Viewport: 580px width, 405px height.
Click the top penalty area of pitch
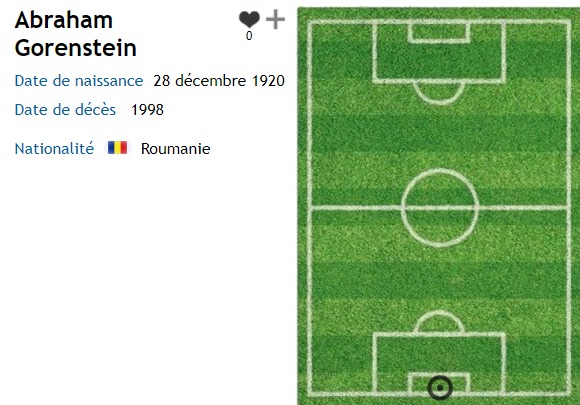(x=439, y=52)
